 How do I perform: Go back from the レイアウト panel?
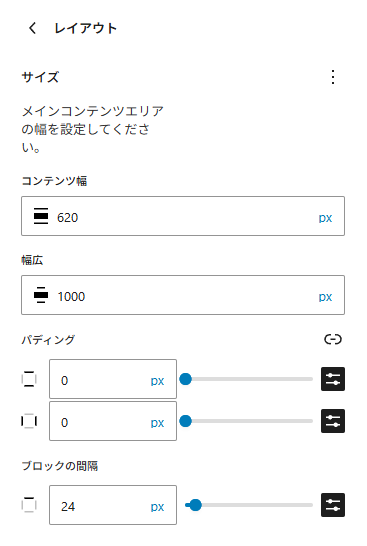coord(32,28)
